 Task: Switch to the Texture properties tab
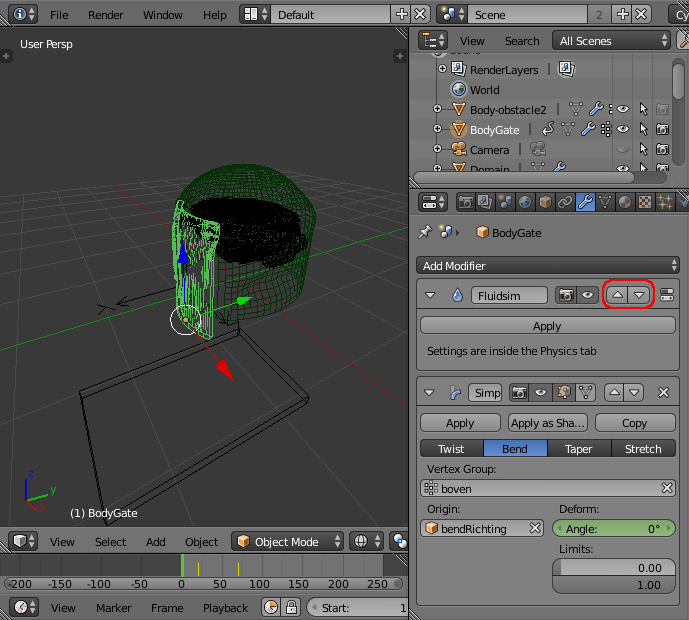tap(645, 203)
